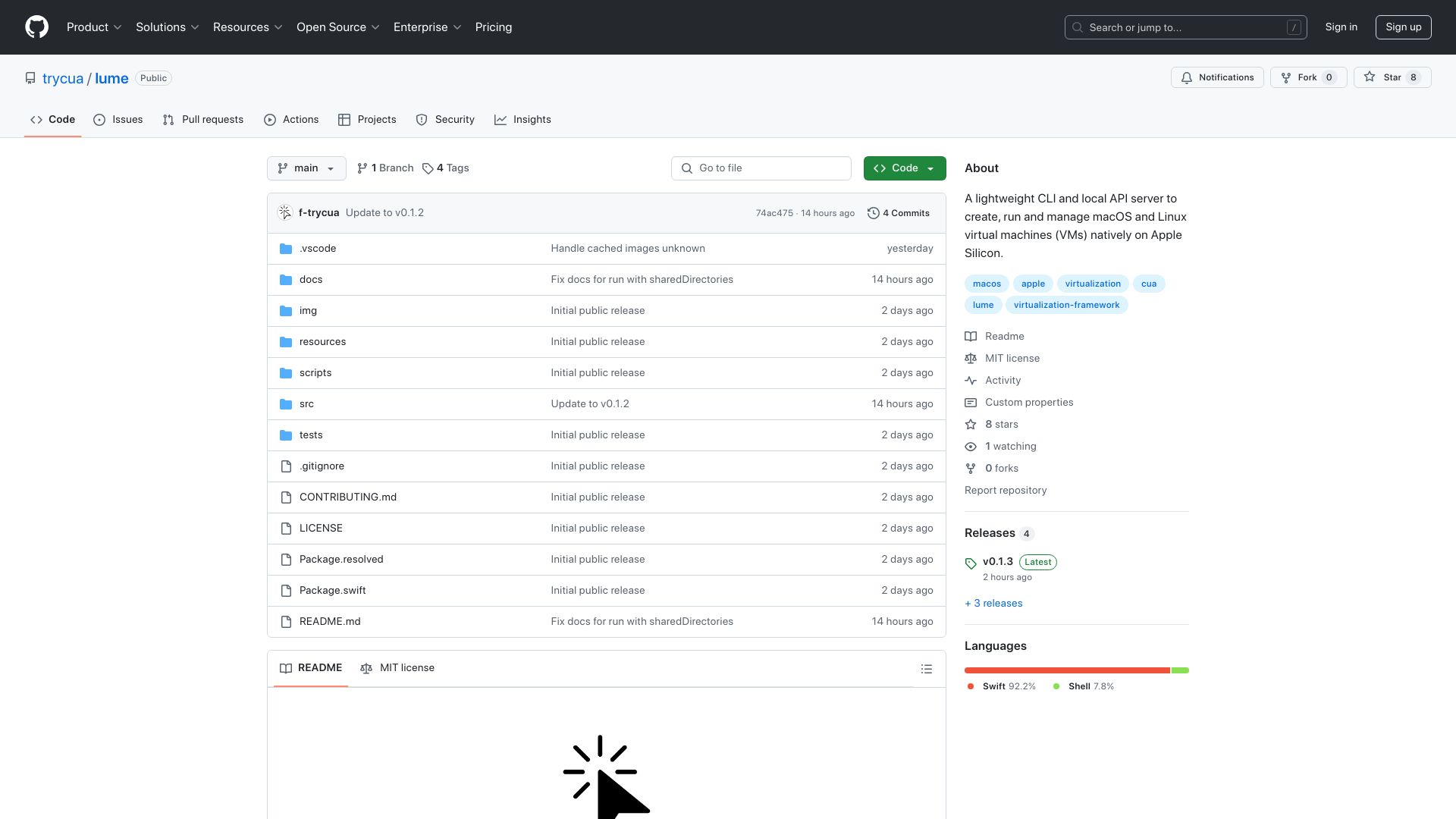
Task: Click the LICENSE file icon
Action: [x=286, y=529]
